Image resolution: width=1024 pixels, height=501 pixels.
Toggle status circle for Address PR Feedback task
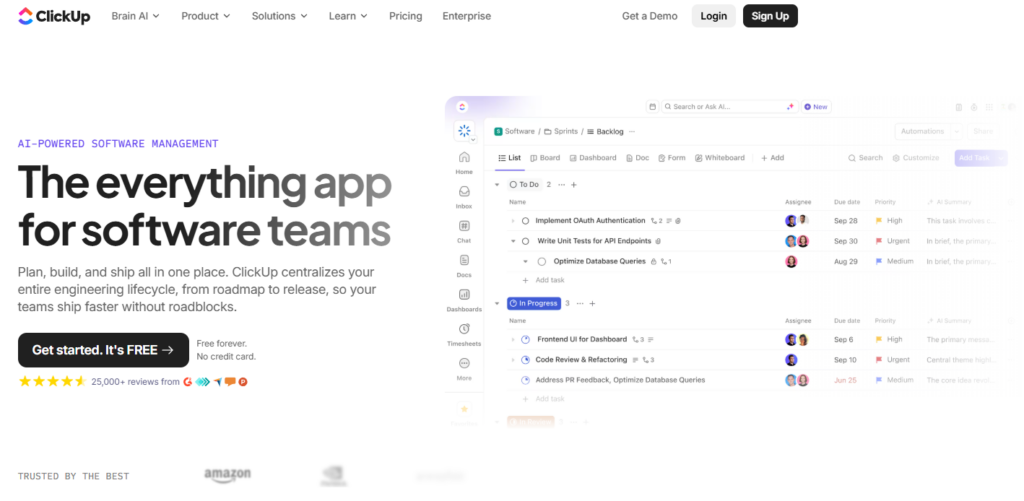pyautogui.click(x=525, y=380)
